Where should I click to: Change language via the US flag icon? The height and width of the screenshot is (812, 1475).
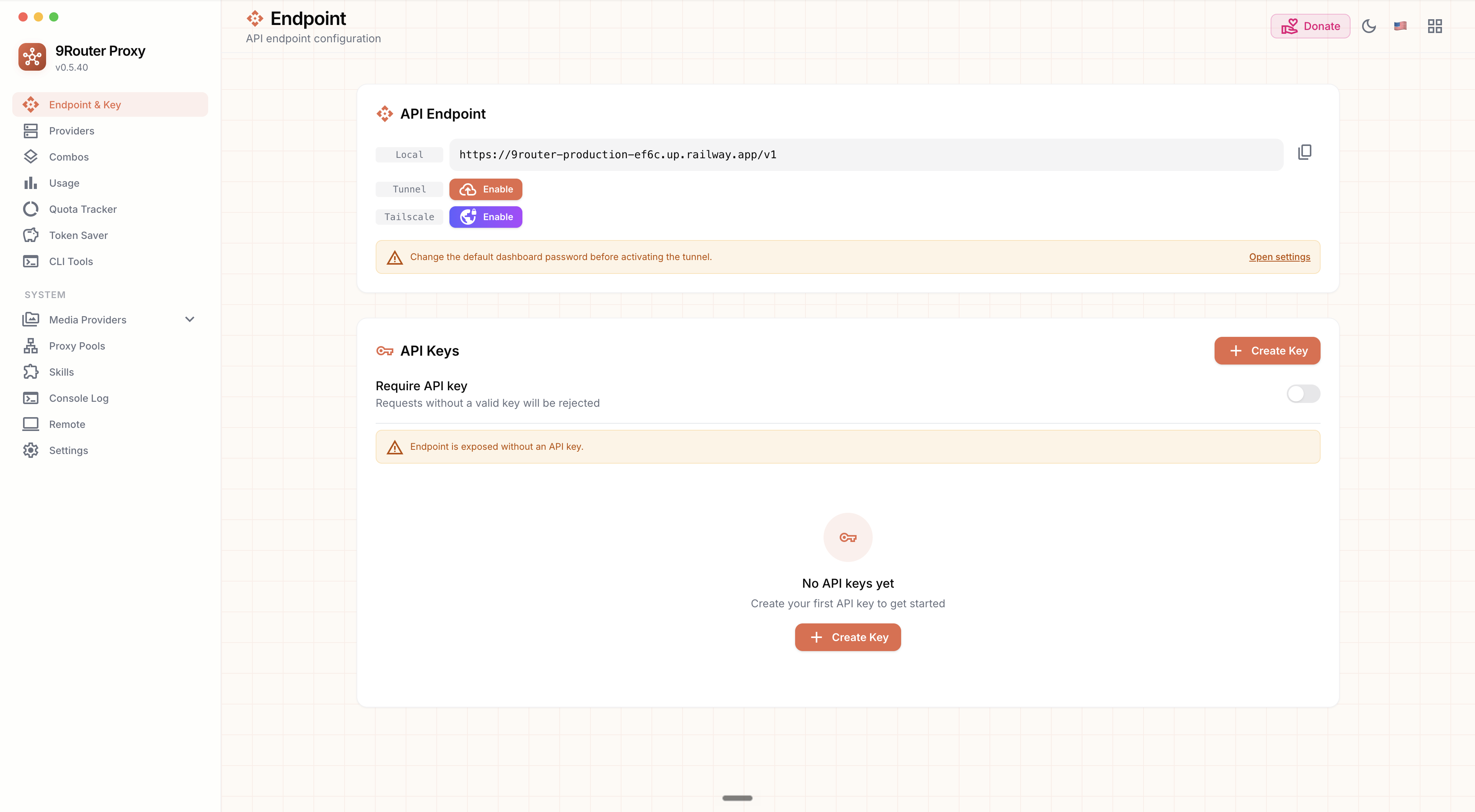[x=1400, y=27]
